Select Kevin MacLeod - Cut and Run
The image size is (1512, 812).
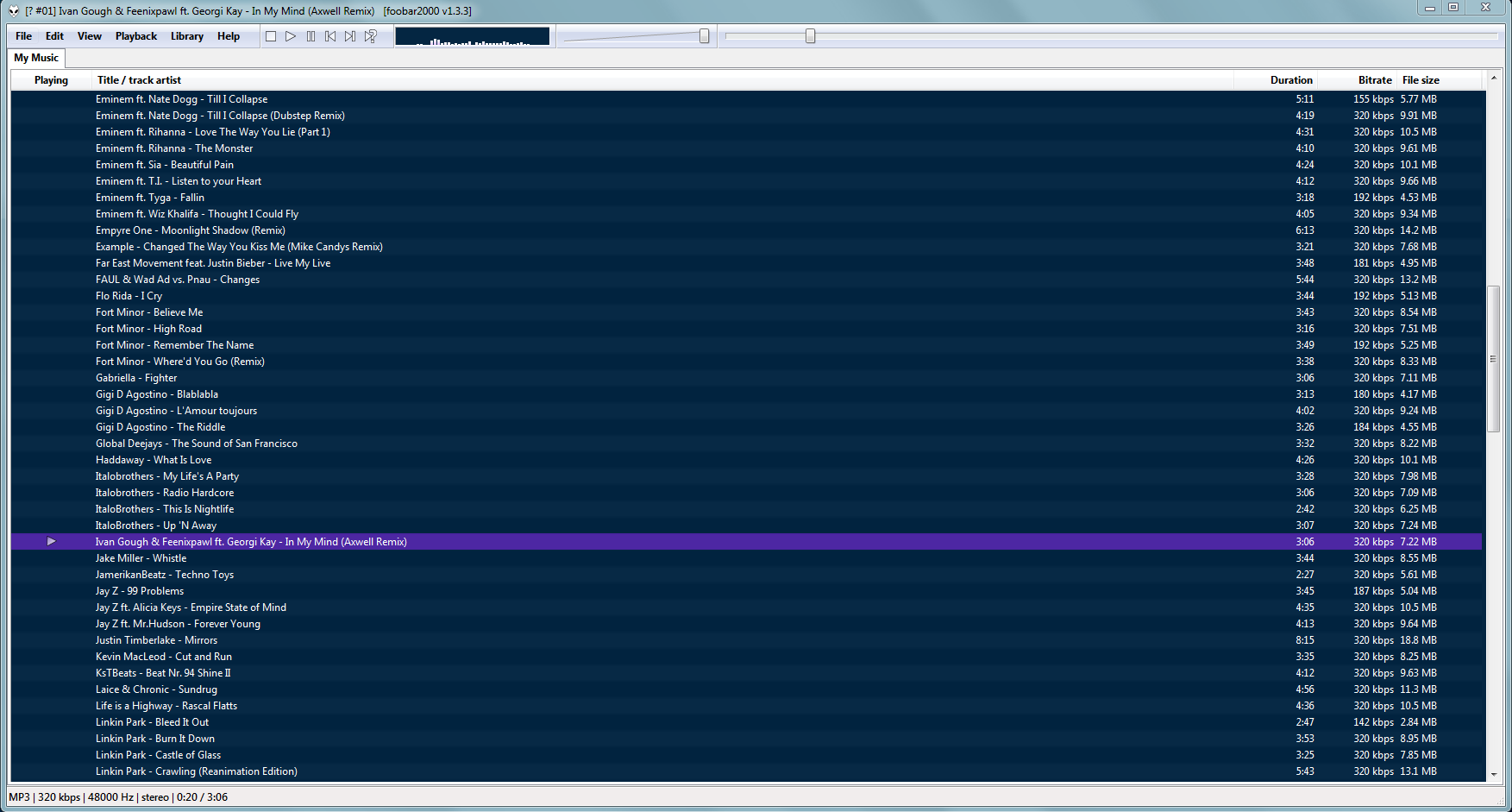point(746,657)
